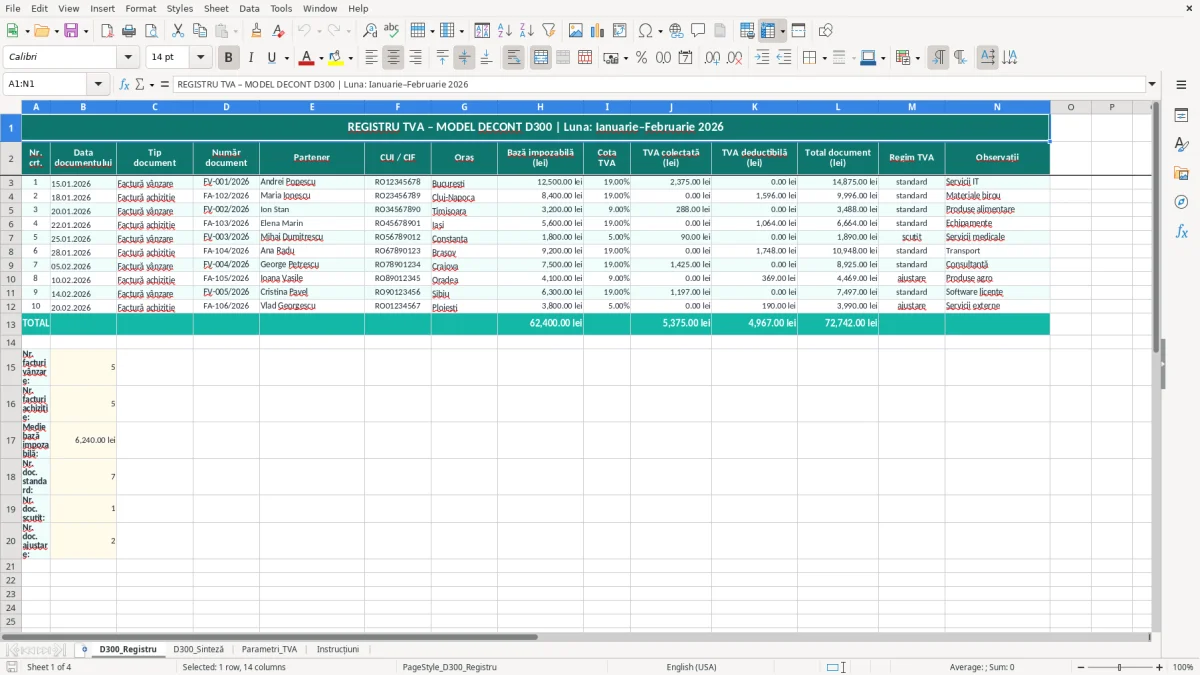Click the Spelling check icon

pyautogui.click(x=392, y=31)
